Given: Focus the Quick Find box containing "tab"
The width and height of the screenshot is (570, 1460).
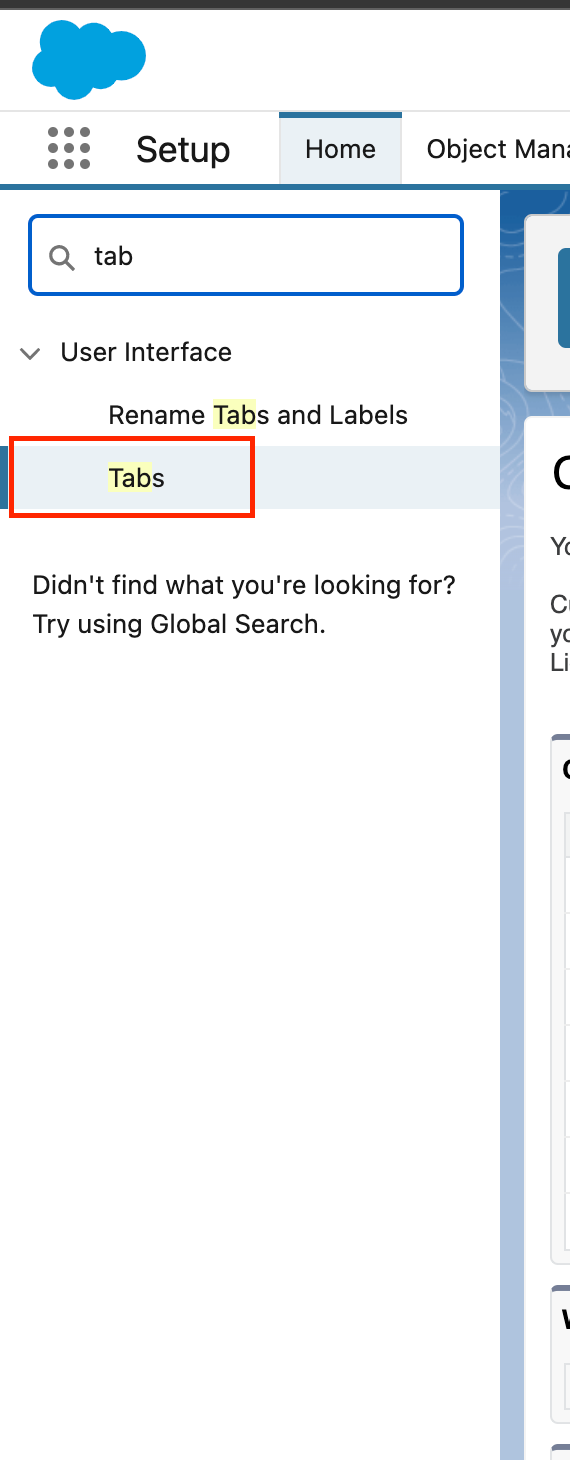Looking at the screenshot, I should (x=246, y=256).
